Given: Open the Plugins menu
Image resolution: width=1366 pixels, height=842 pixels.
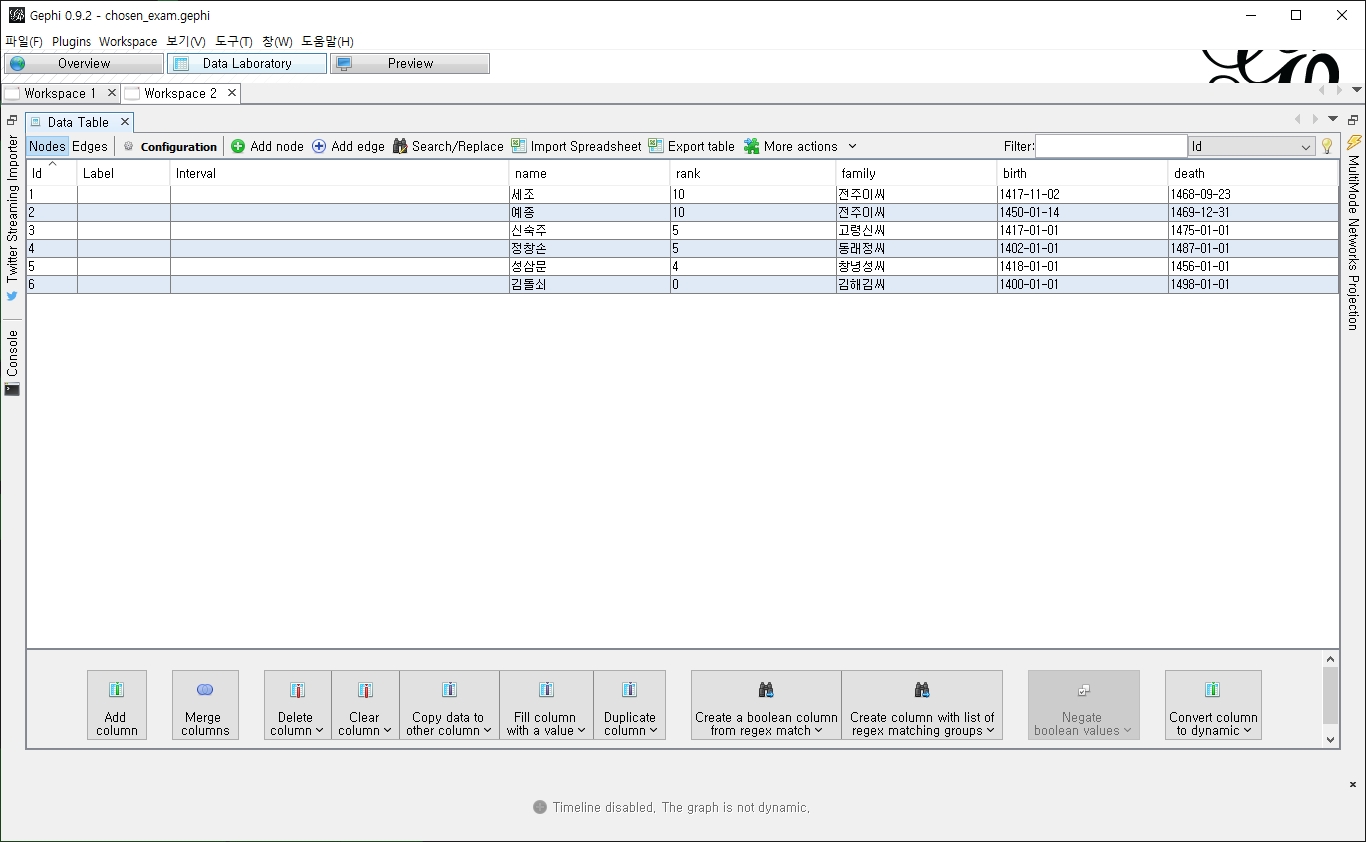Looking at the screenshot, I should click(x=71, y=41).
